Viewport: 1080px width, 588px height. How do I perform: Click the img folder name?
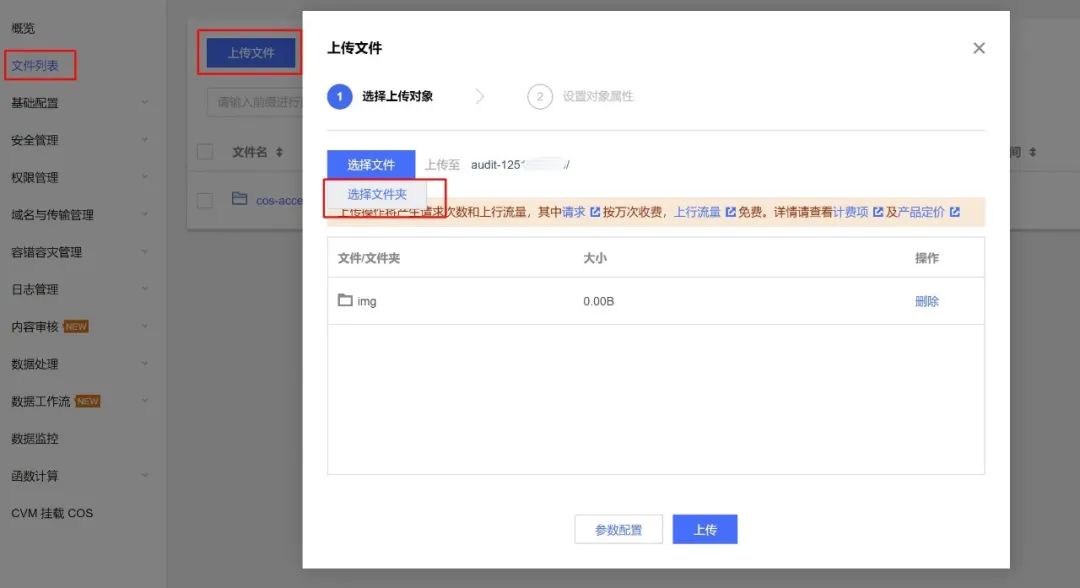[366, 302]
